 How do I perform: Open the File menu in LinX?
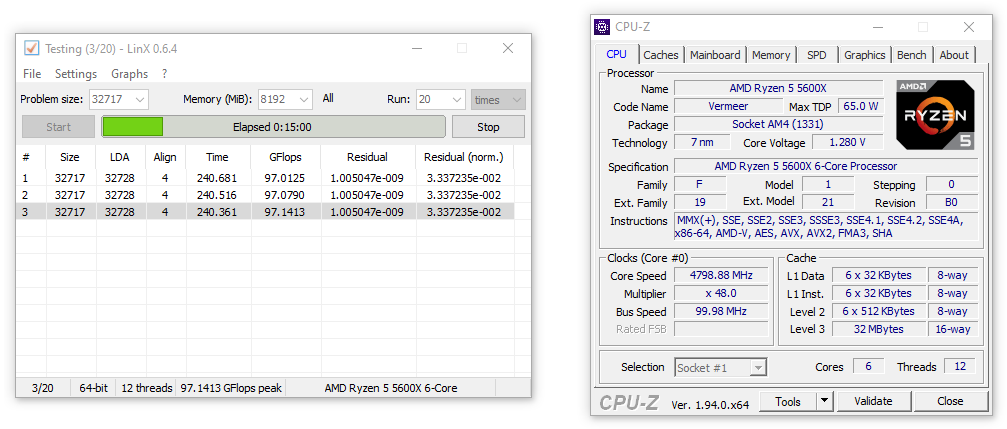[32, 74]
